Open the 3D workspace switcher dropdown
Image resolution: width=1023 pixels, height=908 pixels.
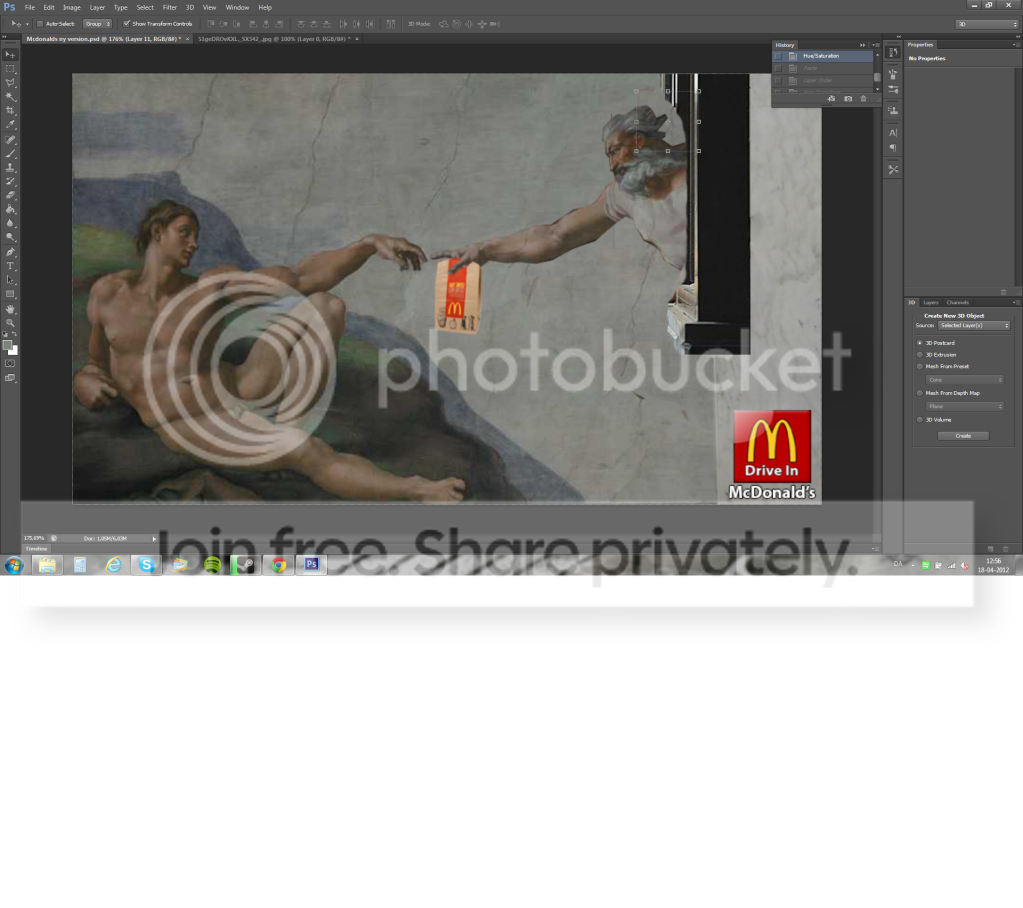pos(986,24)
